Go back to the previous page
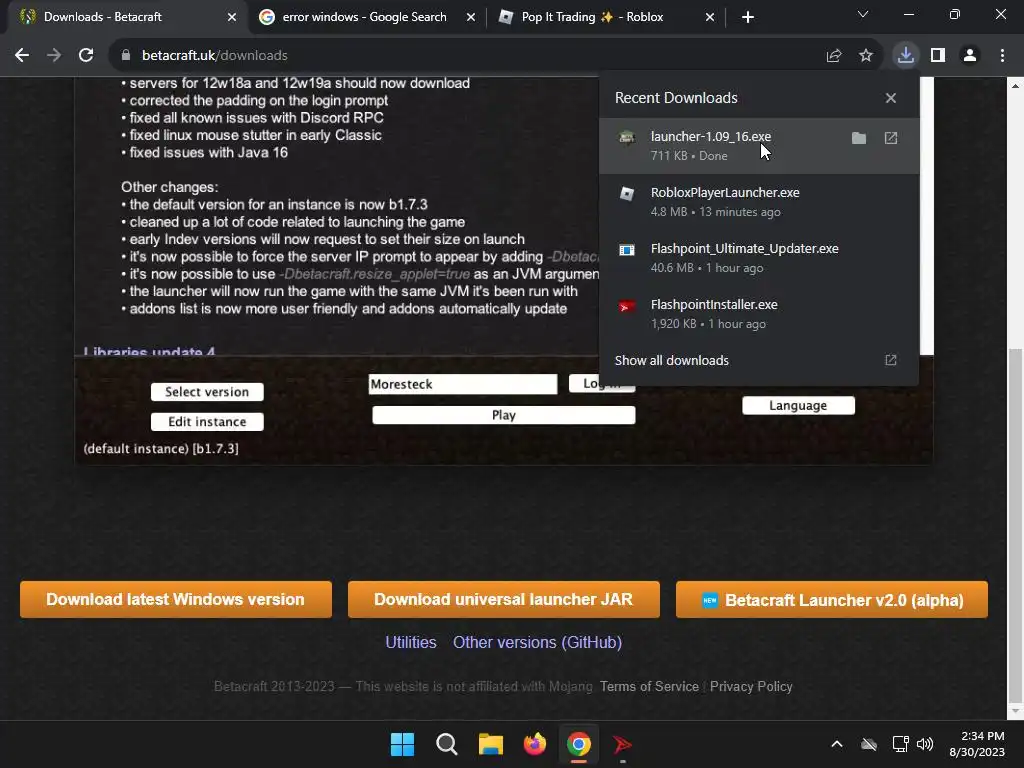This screenshot has width=1024, height=768. 22,56
